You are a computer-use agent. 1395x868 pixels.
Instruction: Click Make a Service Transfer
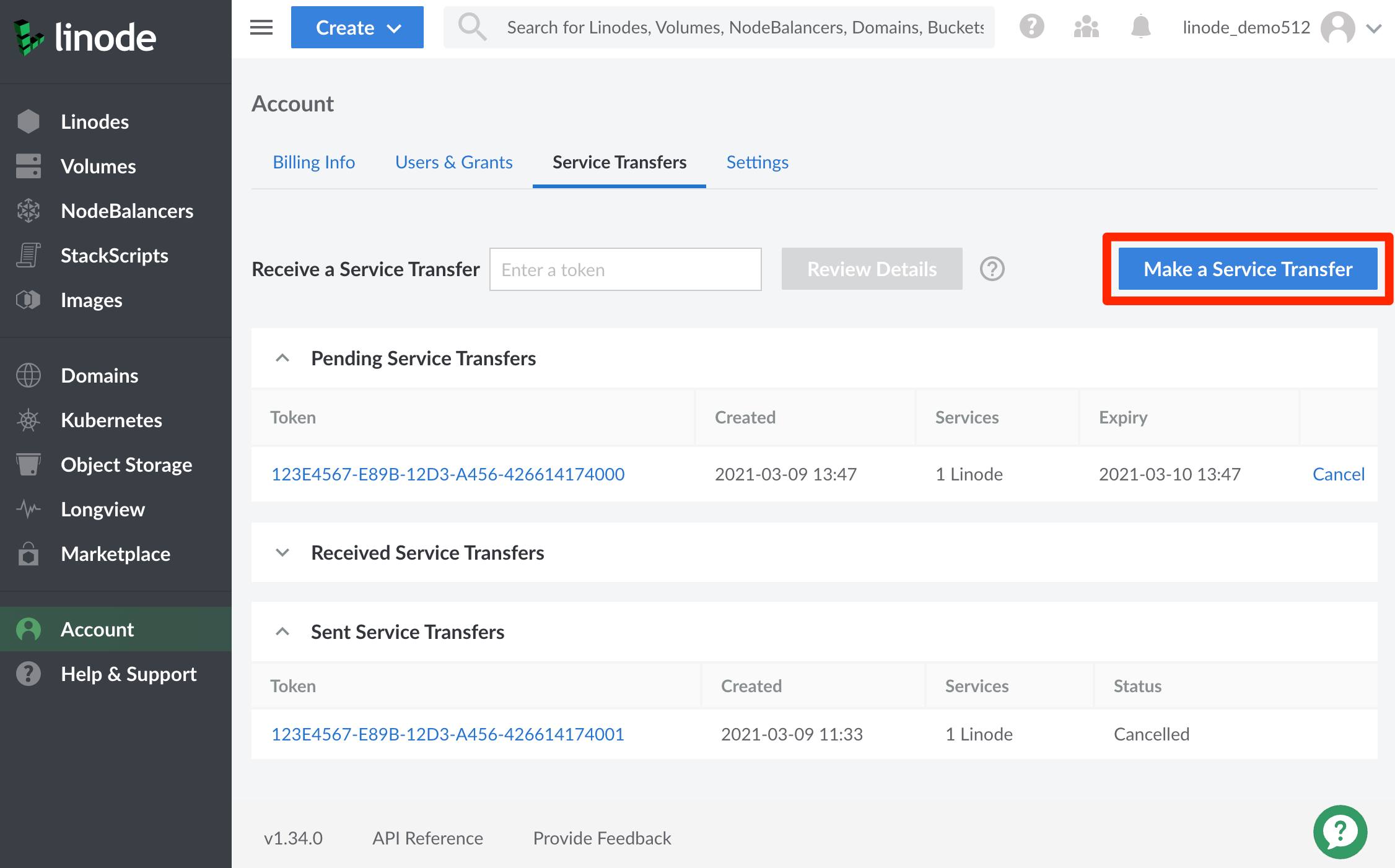[x=1248, y=269]
